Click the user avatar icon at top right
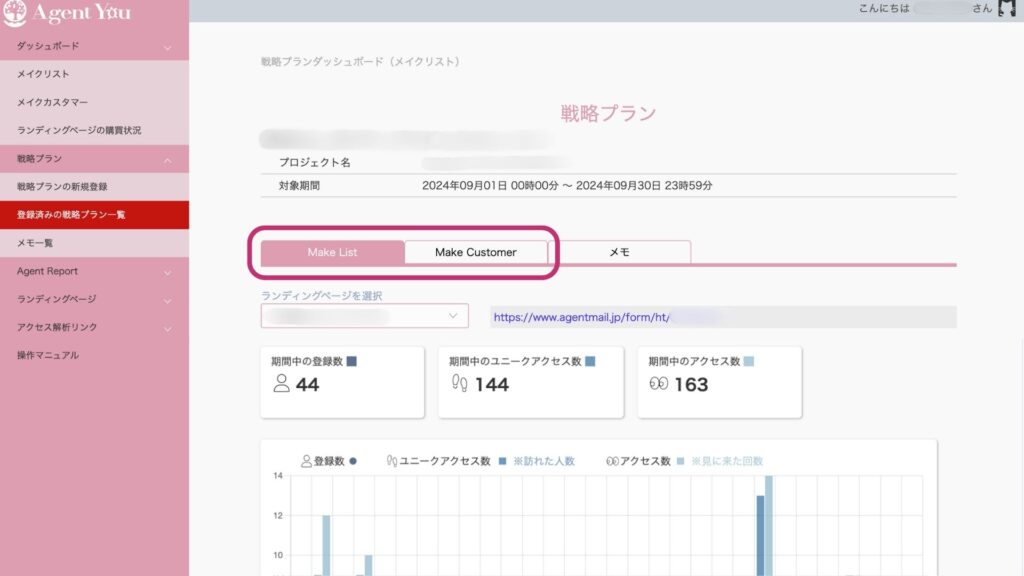This screenshot has width=1024, height=576. pyautogui.click(x=1007, y=9)
